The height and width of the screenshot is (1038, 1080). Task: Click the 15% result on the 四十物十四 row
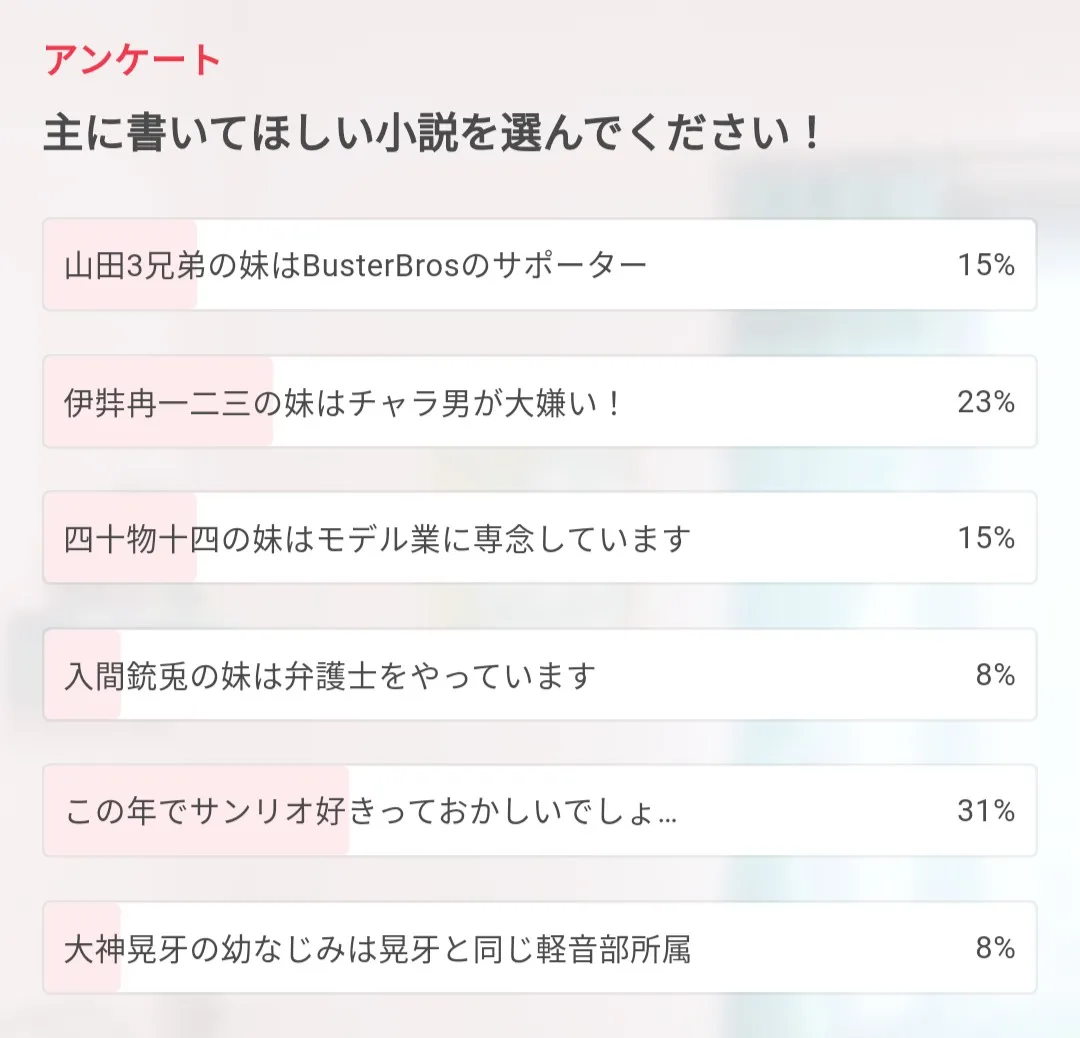point(986,538)
